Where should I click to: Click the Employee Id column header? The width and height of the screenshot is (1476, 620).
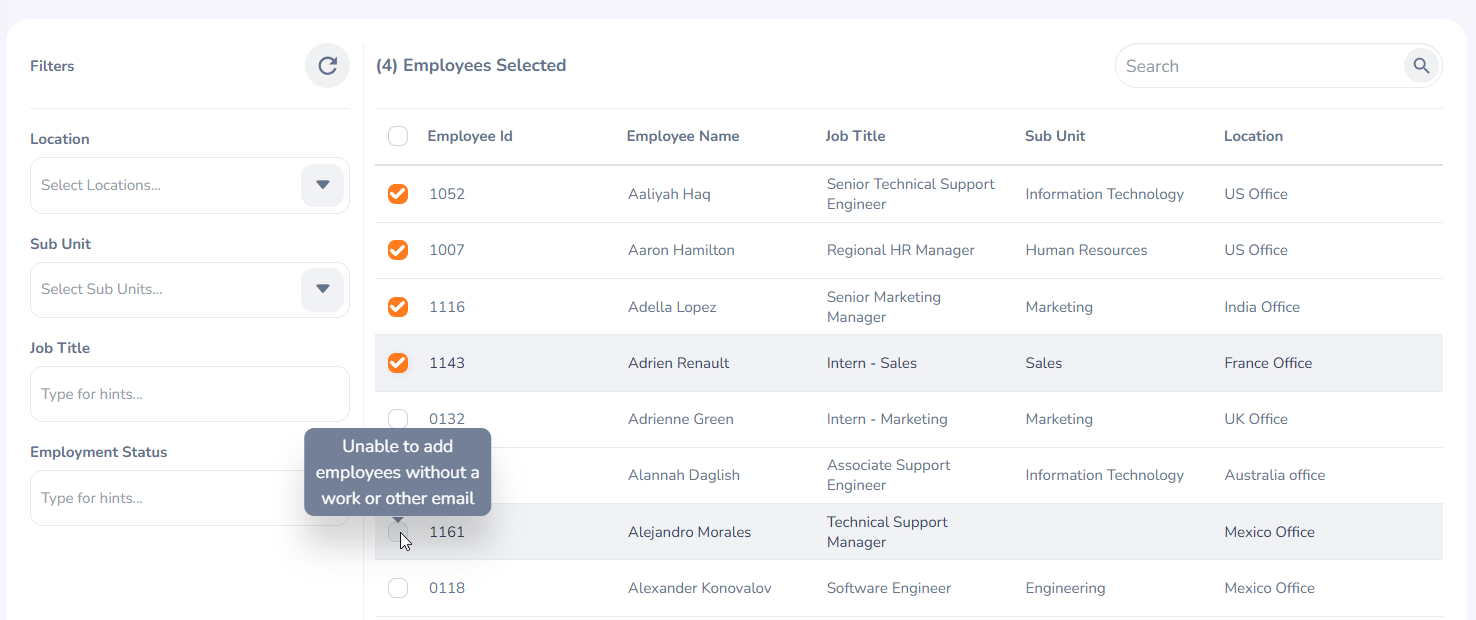[x=470, y=136]
